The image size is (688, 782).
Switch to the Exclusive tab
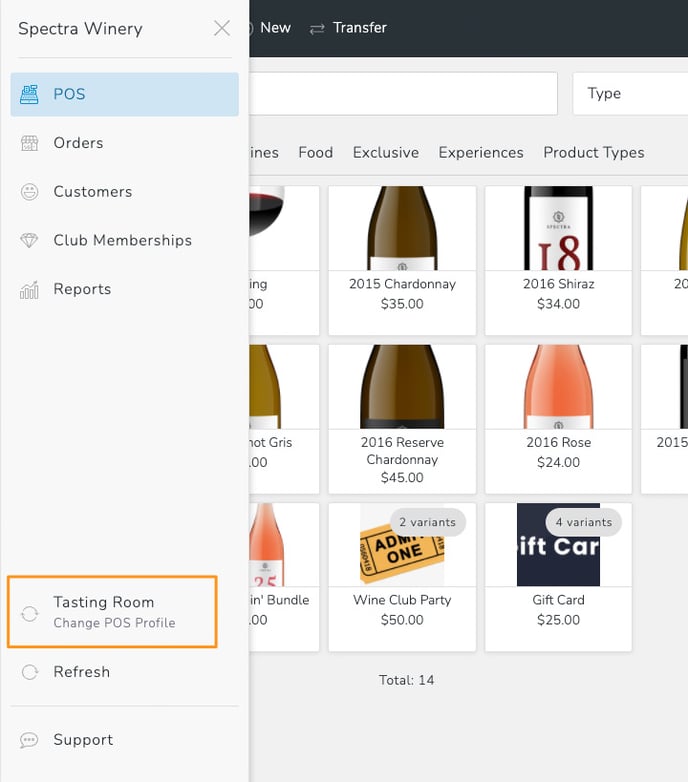tap(386, 153)
